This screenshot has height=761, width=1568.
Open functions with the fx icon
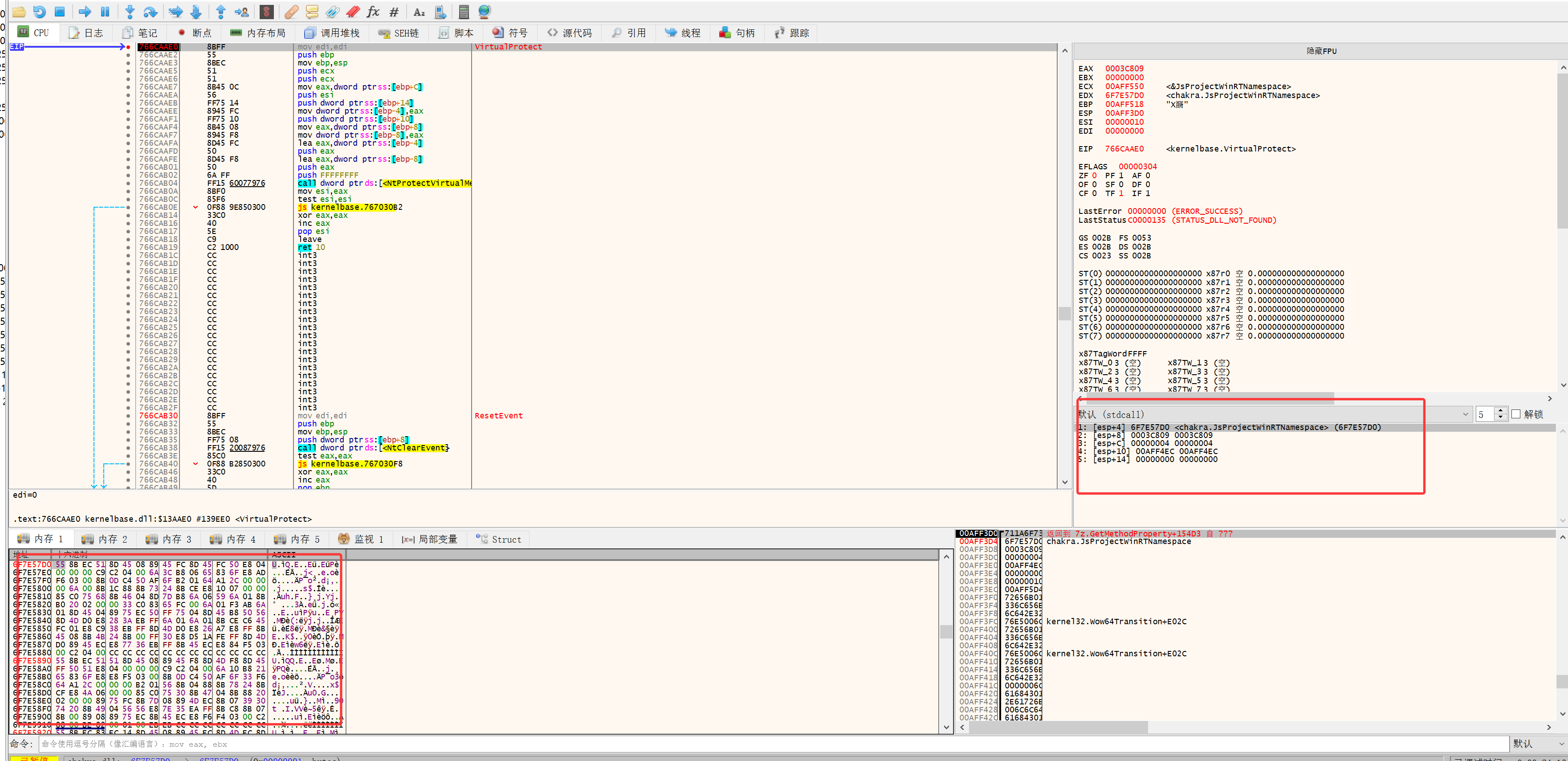(373, 12)
